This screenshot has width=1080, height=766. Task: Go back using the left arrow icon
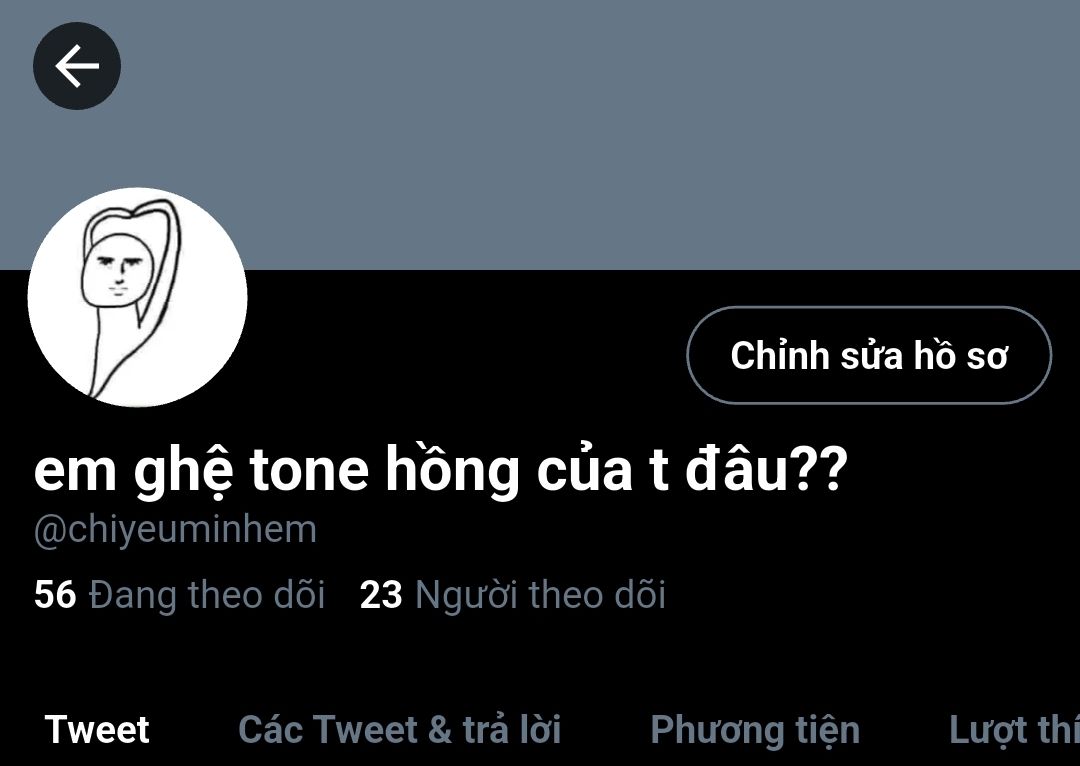tap(77, 66)
